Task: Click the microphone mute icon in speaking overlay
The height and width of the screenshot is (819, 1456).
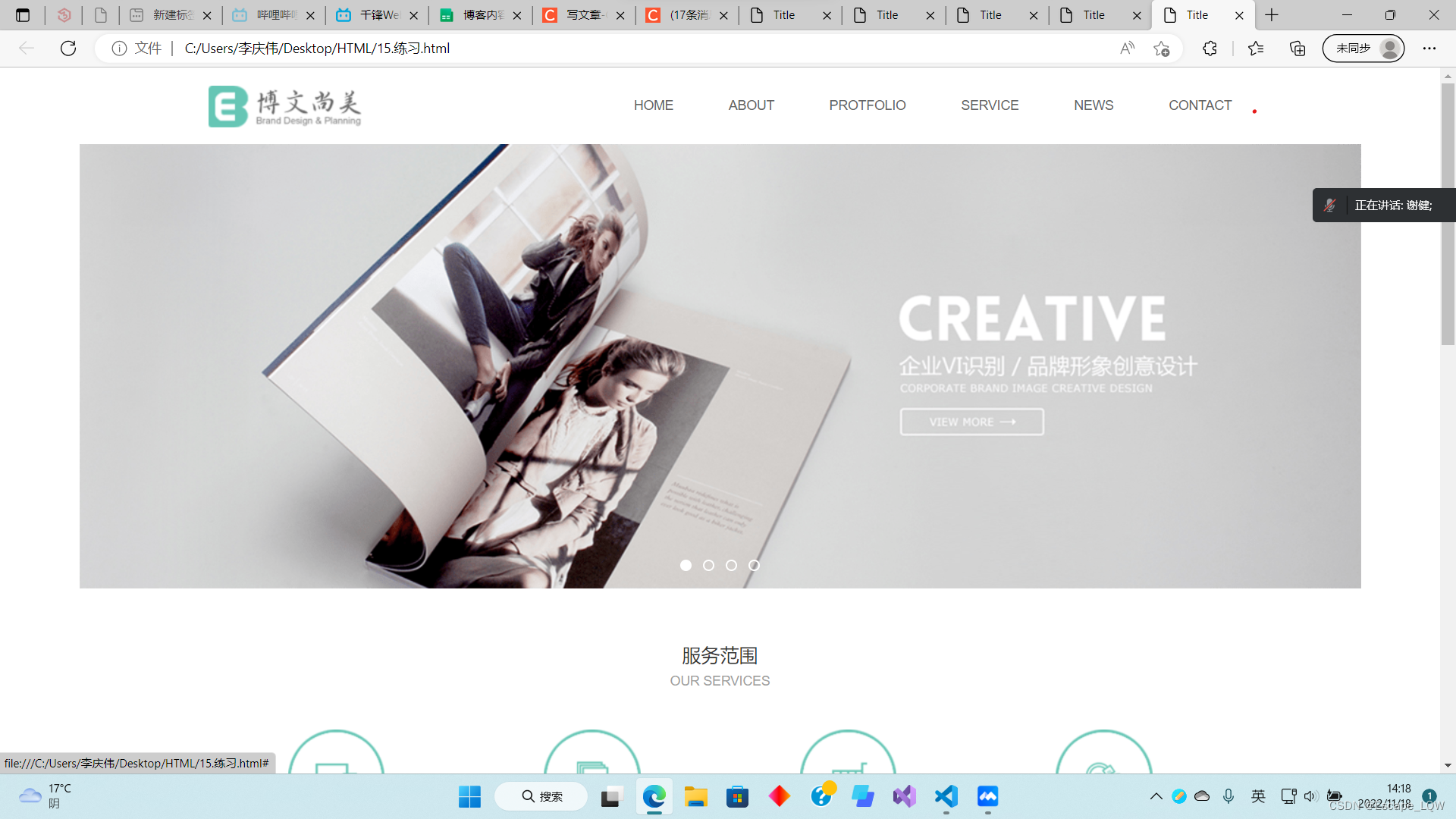Action: pyautogui.click(x=1329, y=206)
